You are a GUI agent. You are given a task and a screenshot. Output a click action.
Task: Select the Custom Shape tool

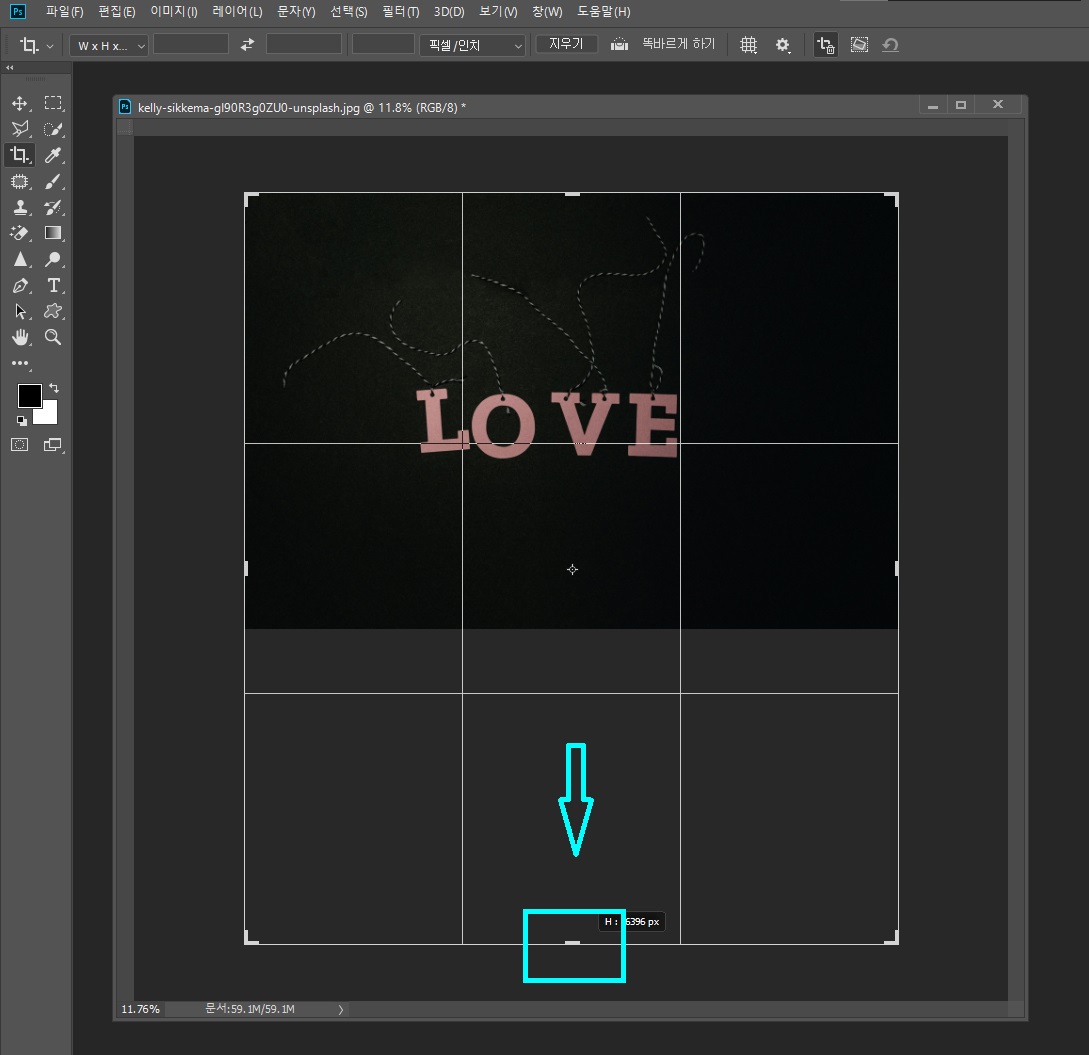pos(53,311)
